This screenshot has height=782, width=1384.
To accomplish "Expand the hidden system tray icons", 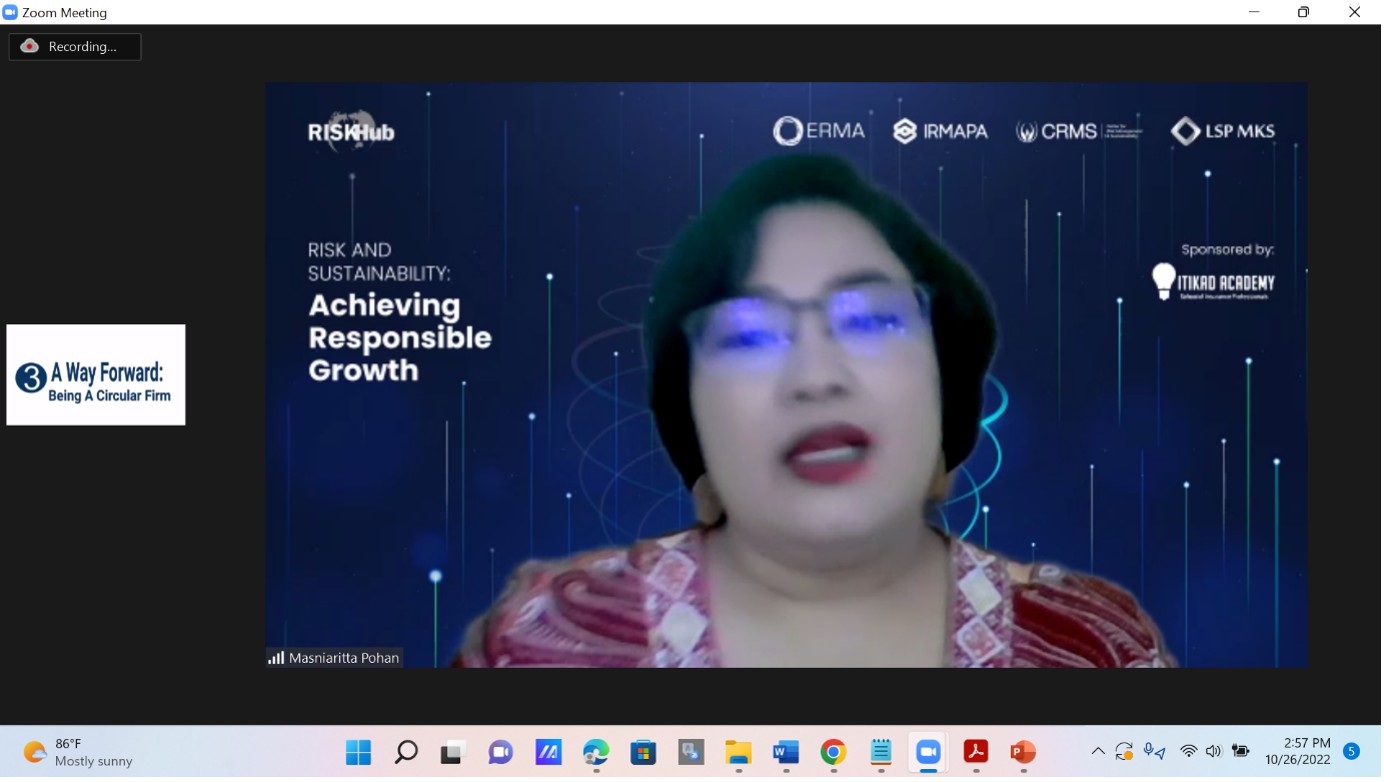I will point(1098,752).
